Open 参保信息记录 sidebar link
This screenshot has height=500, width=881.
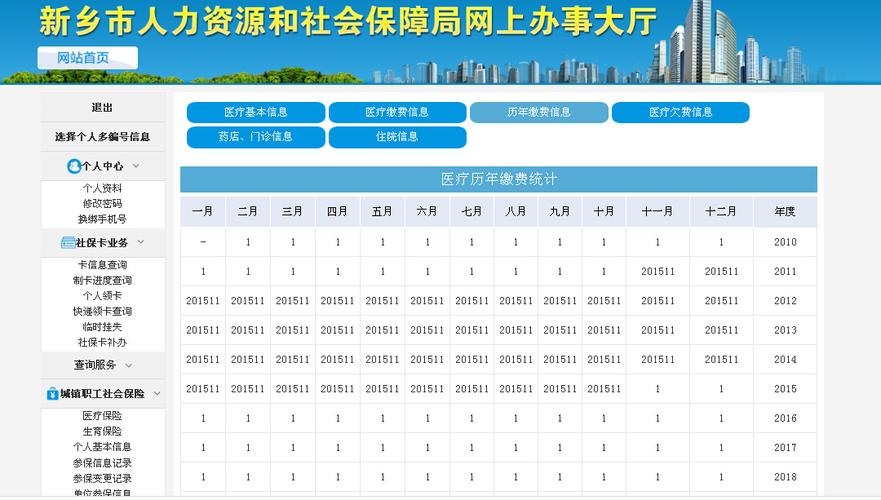point(102,463)
